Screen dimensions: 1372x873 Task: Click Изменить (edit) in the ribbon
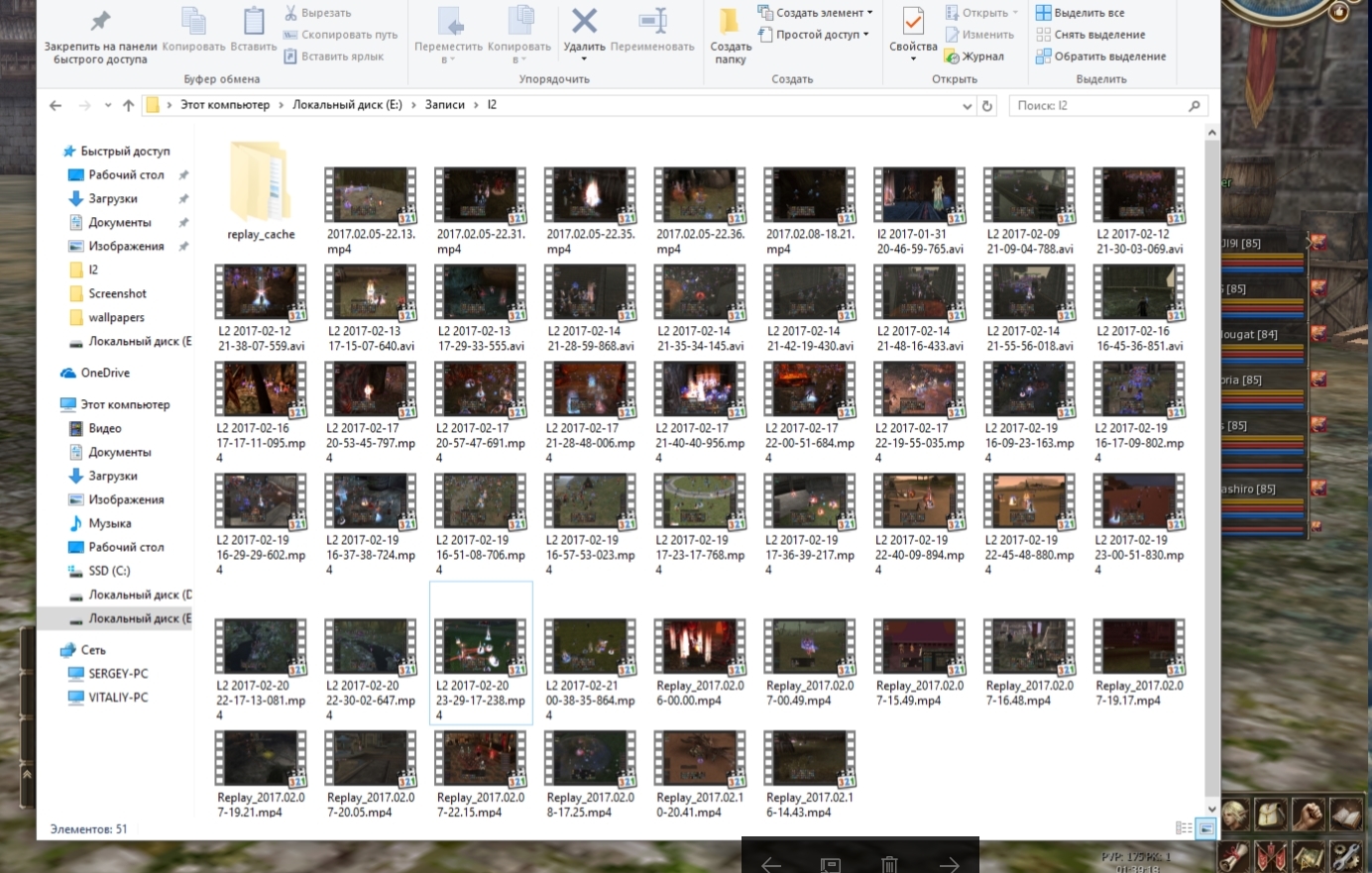[979, 35]
